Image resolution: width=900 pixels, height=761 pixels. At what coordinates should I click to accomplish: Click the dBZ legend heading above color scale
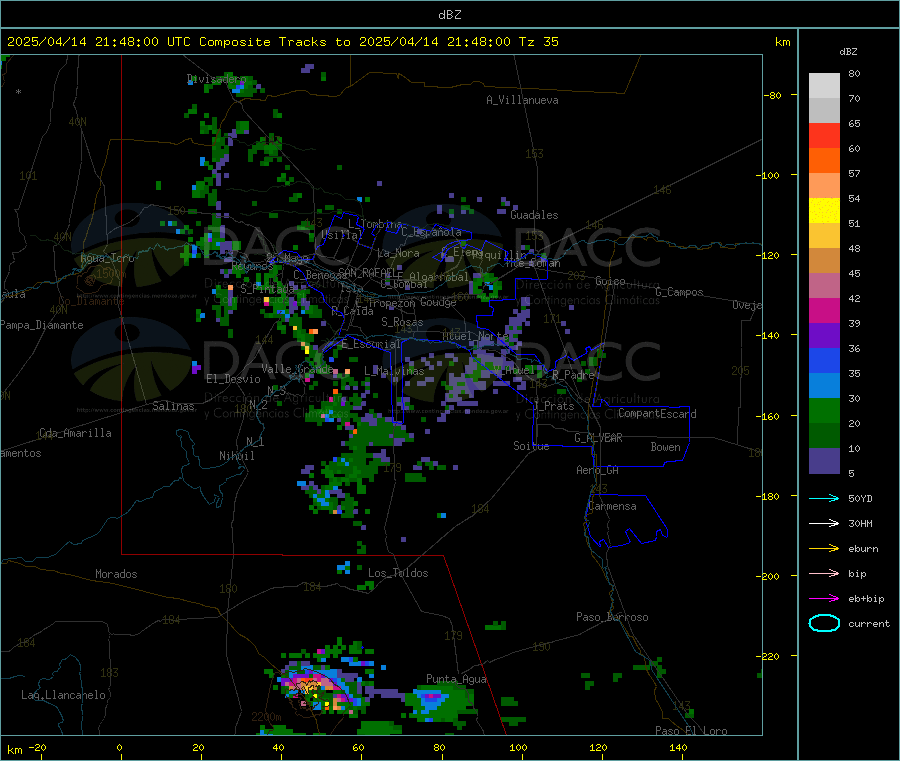click(x=848, y=52)
